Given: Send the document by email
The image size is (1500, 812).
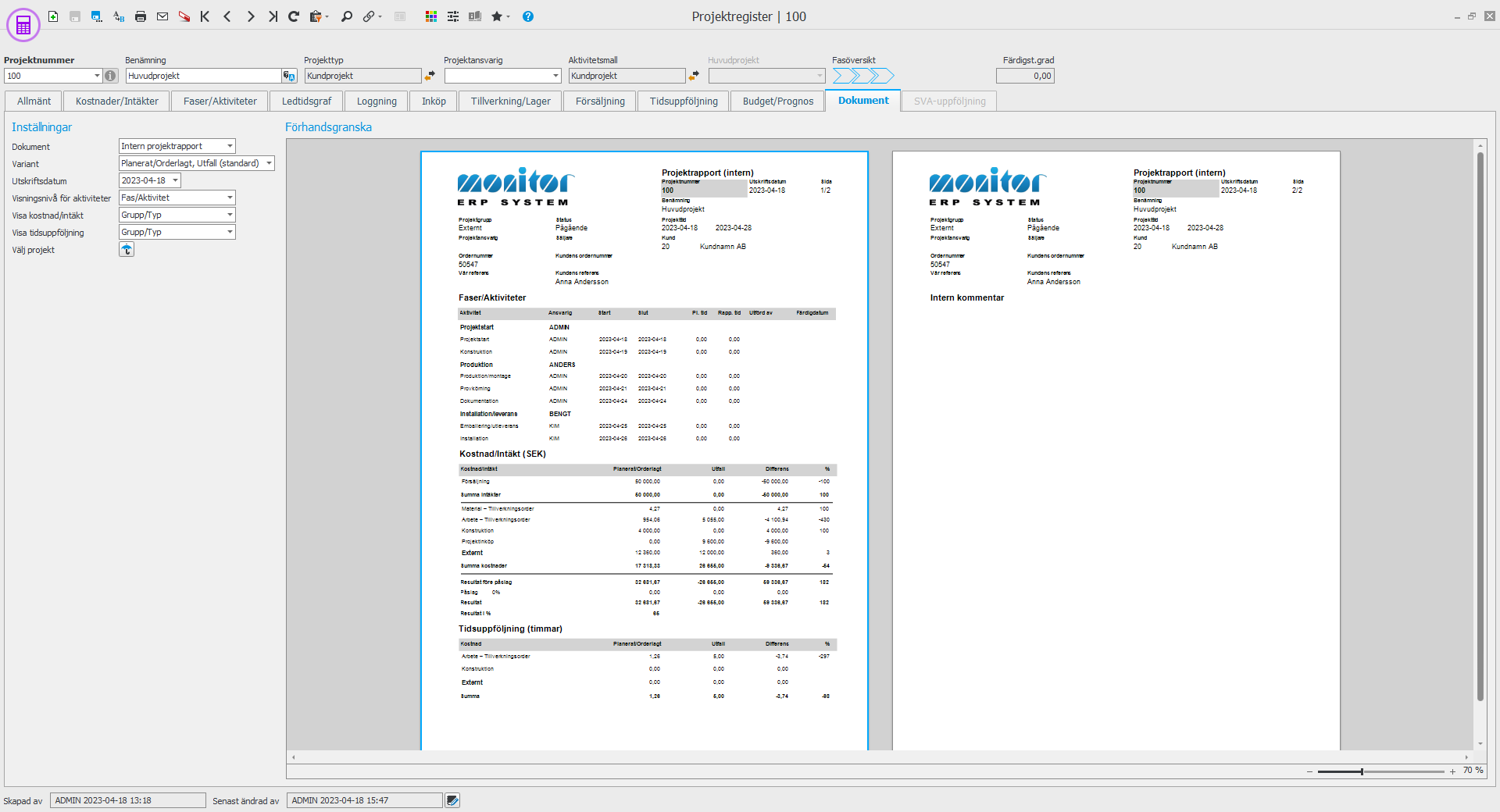Looking at the screenshot, I should click(x=162, y=16).
